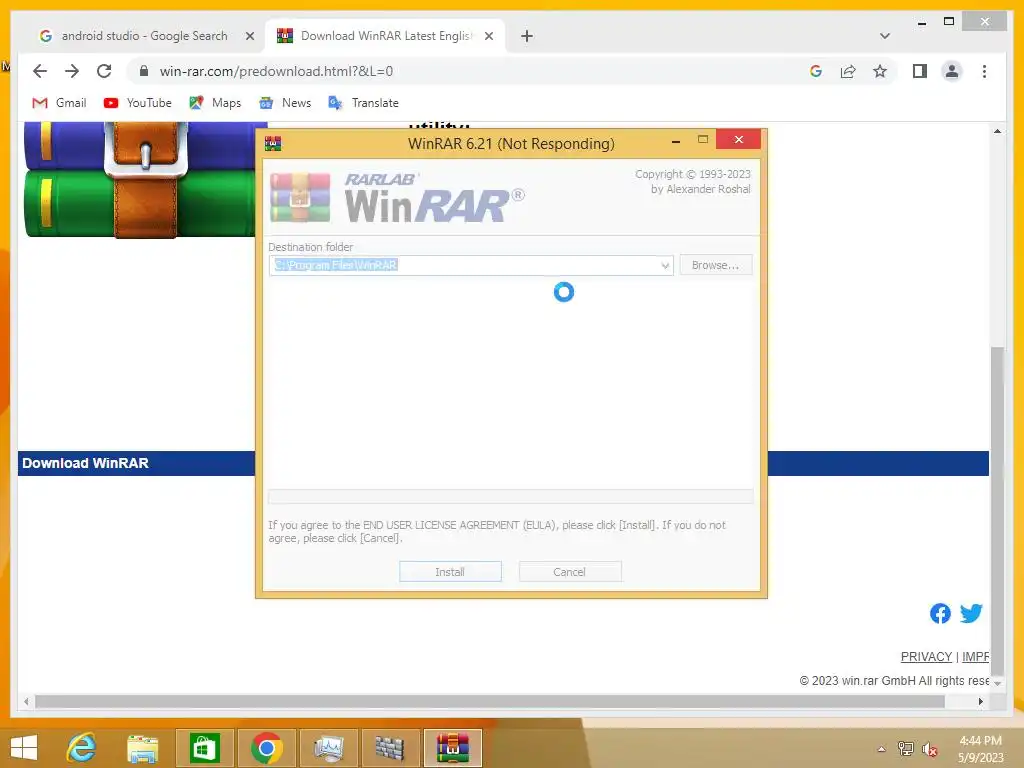This screenshot has height=768, width=1024.
Task: Click Browse for destination folder
Action: click(716, 265)
